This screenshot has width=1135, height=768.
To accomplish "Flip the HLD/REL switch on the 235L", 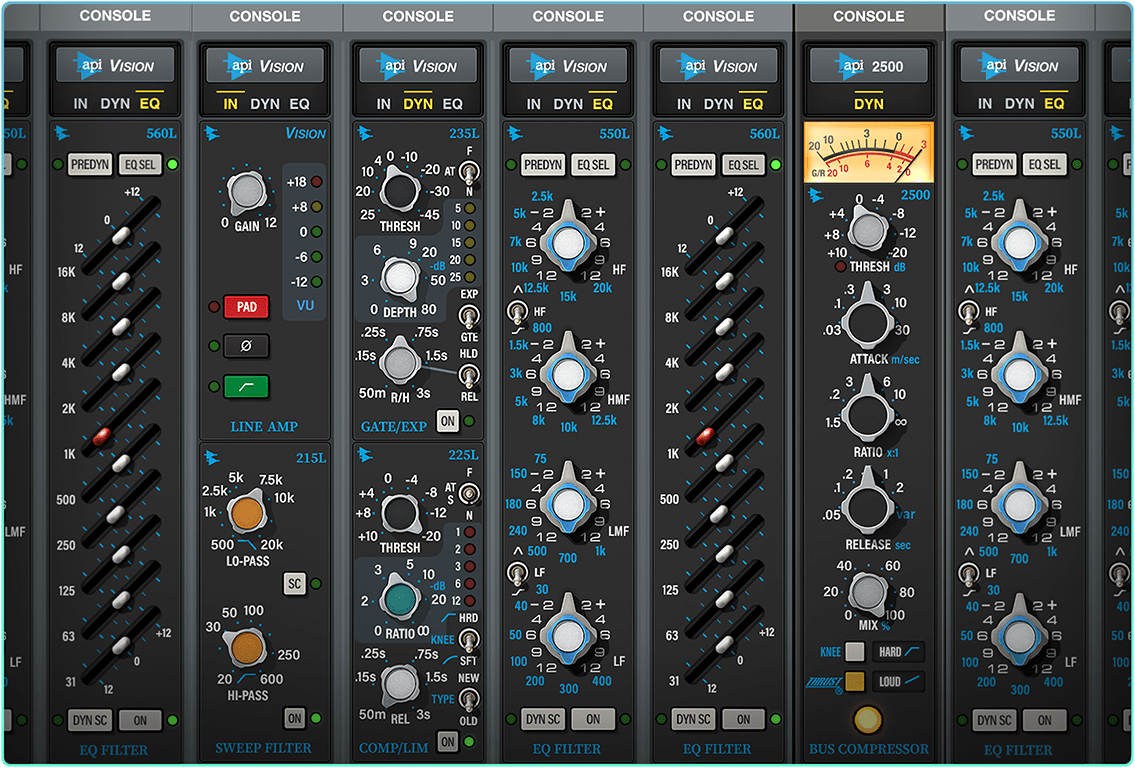I will click(x=470, y=374).
